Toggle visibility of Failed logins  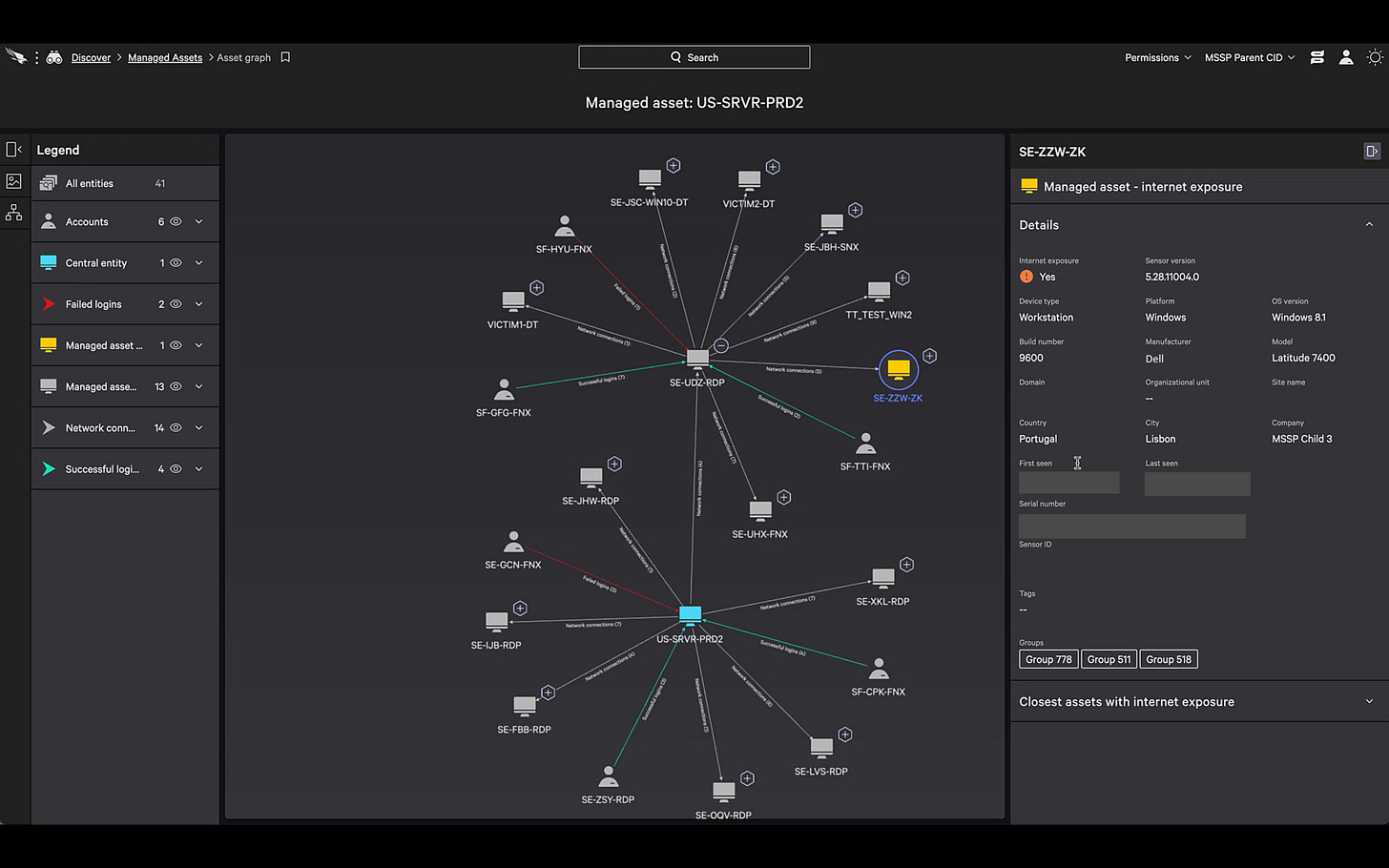[x=176, y=304]
